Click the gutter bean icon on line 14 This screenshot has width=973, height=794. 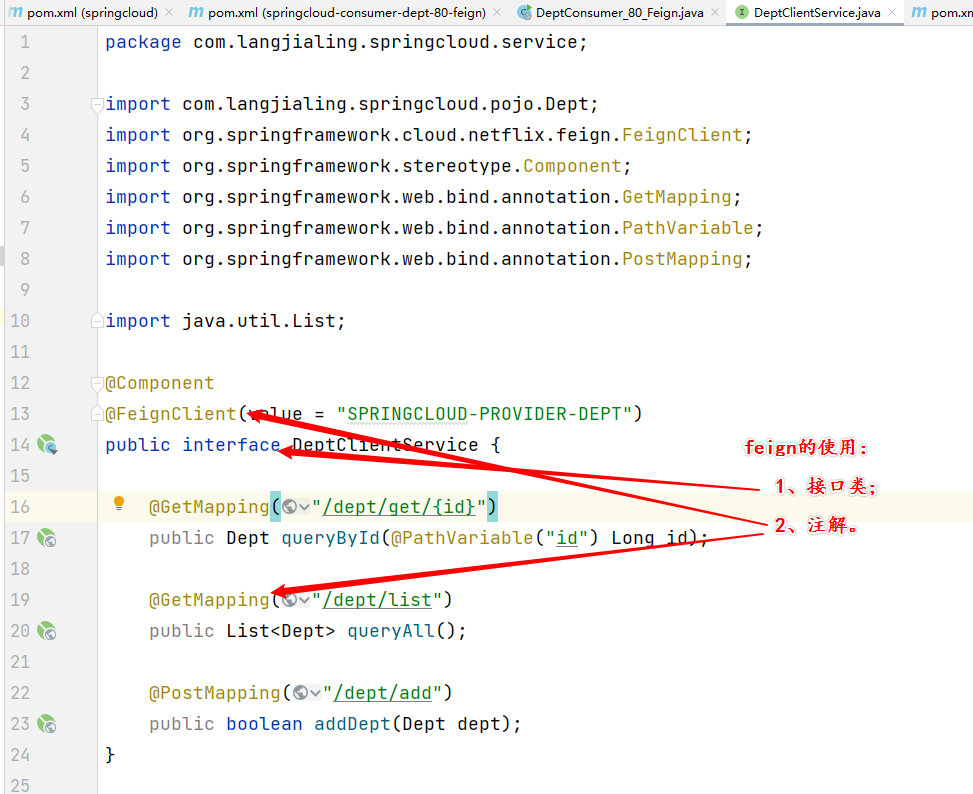click(47, 445)
